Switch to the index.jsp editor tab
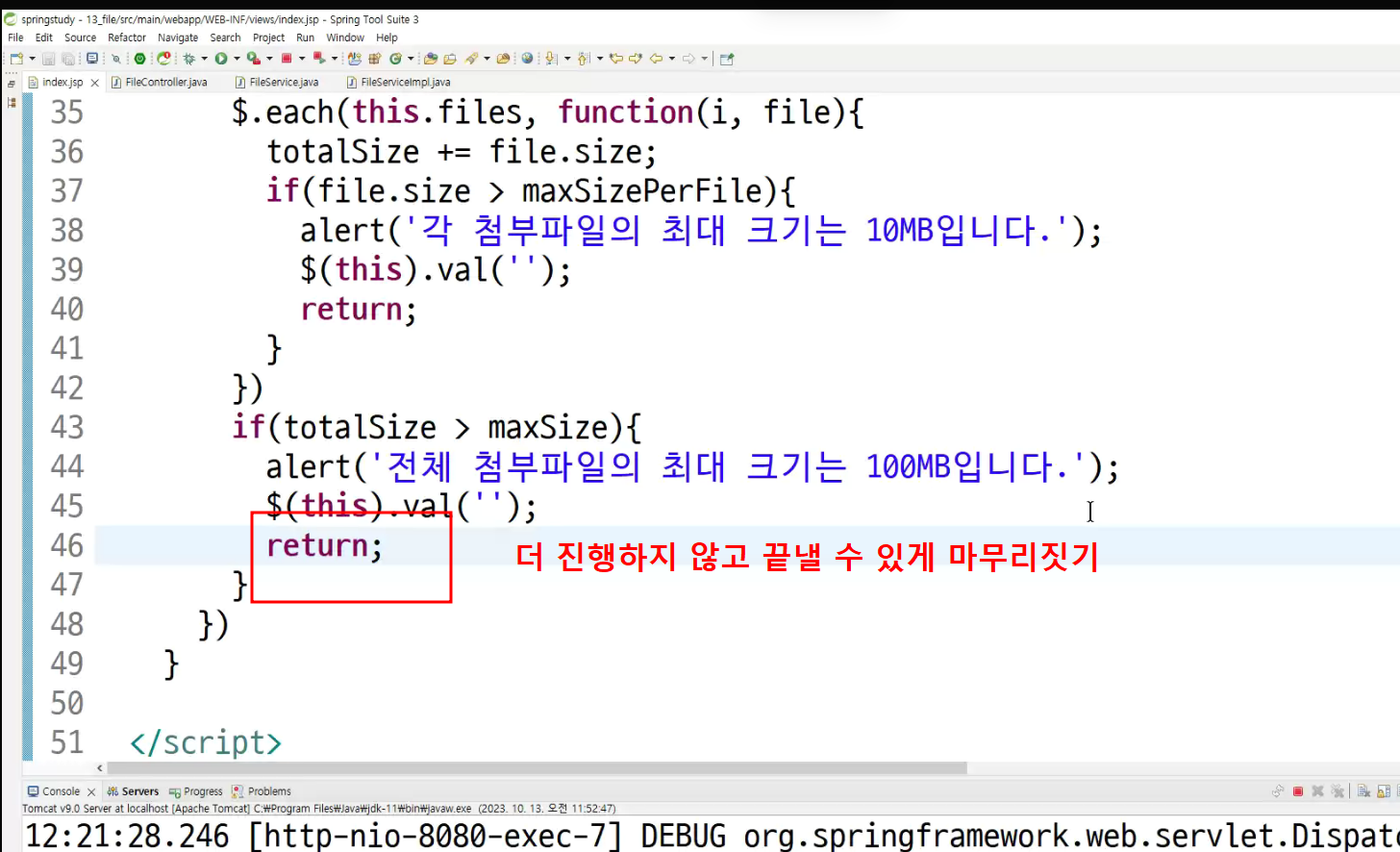This screenshot has width=1400, height=852. [x=62, y=83]
